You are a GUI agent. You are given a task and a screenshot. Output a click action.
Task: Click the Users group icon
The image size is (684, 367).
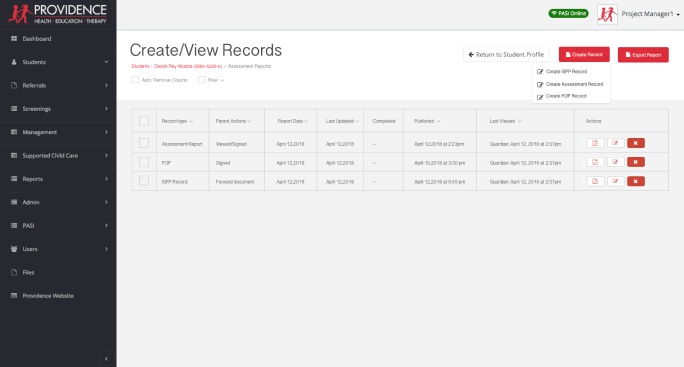[14, 249]
